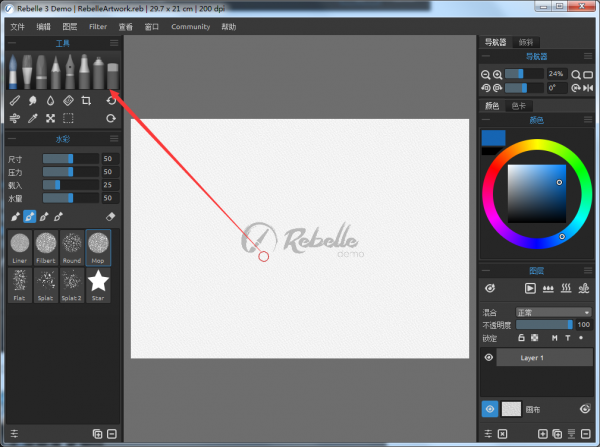Screen dimensions: 600x447
Task: Open the Community menu
Action: point(190,27)
